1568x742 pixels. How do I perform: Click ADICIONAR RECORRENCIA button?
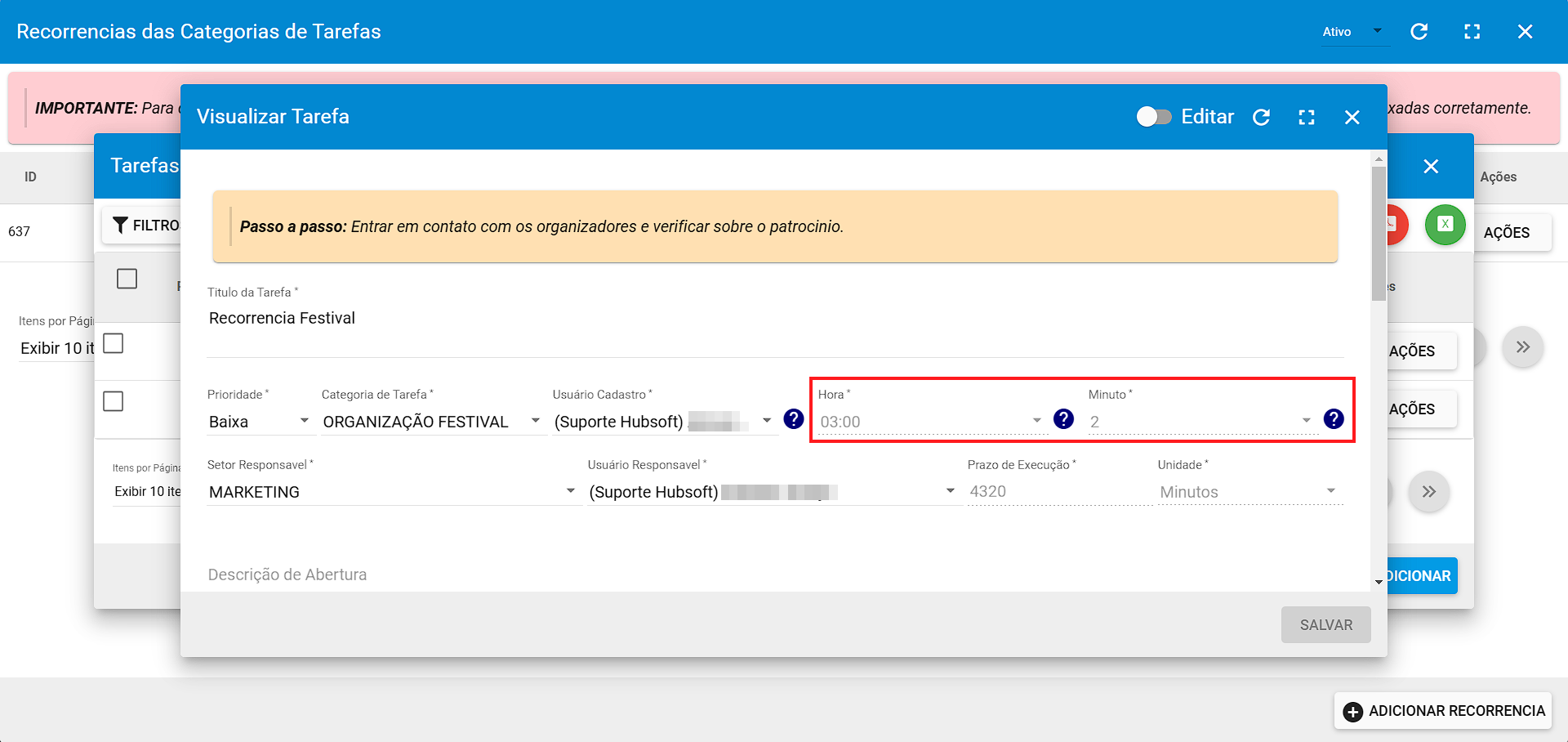tap(1444, 711)
